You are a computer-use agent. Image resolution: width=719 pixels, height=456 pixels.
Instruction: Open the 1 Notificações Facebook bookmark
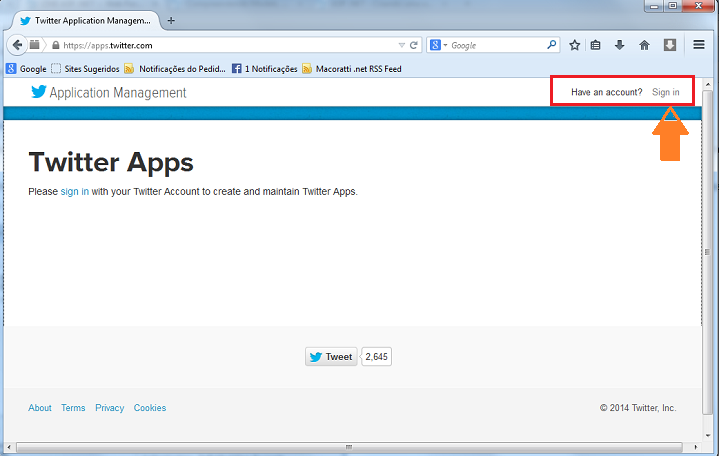pyautogui.click(x=265, y=69)
